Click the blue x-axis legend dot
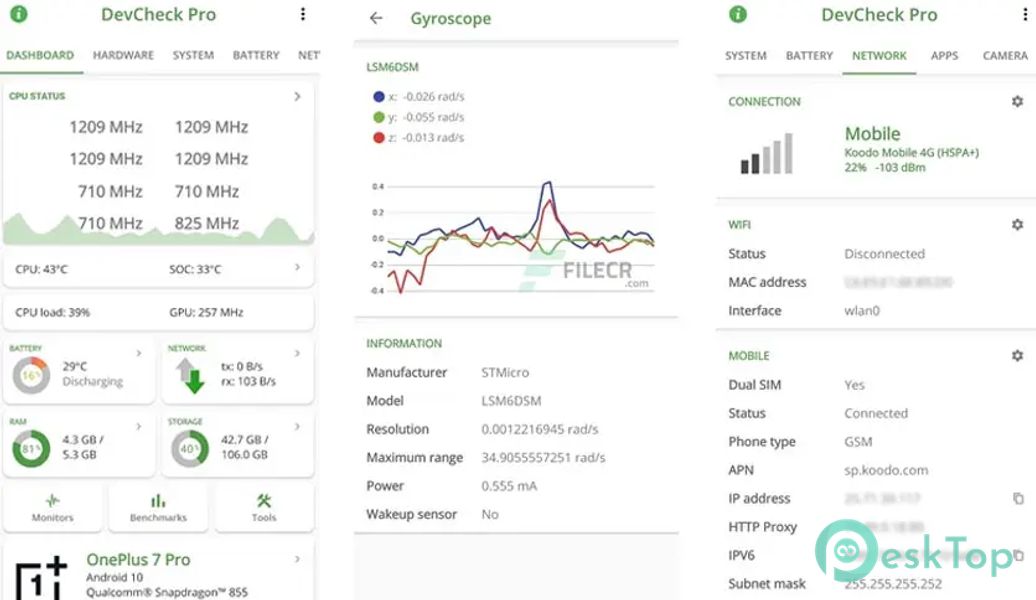 378,97
